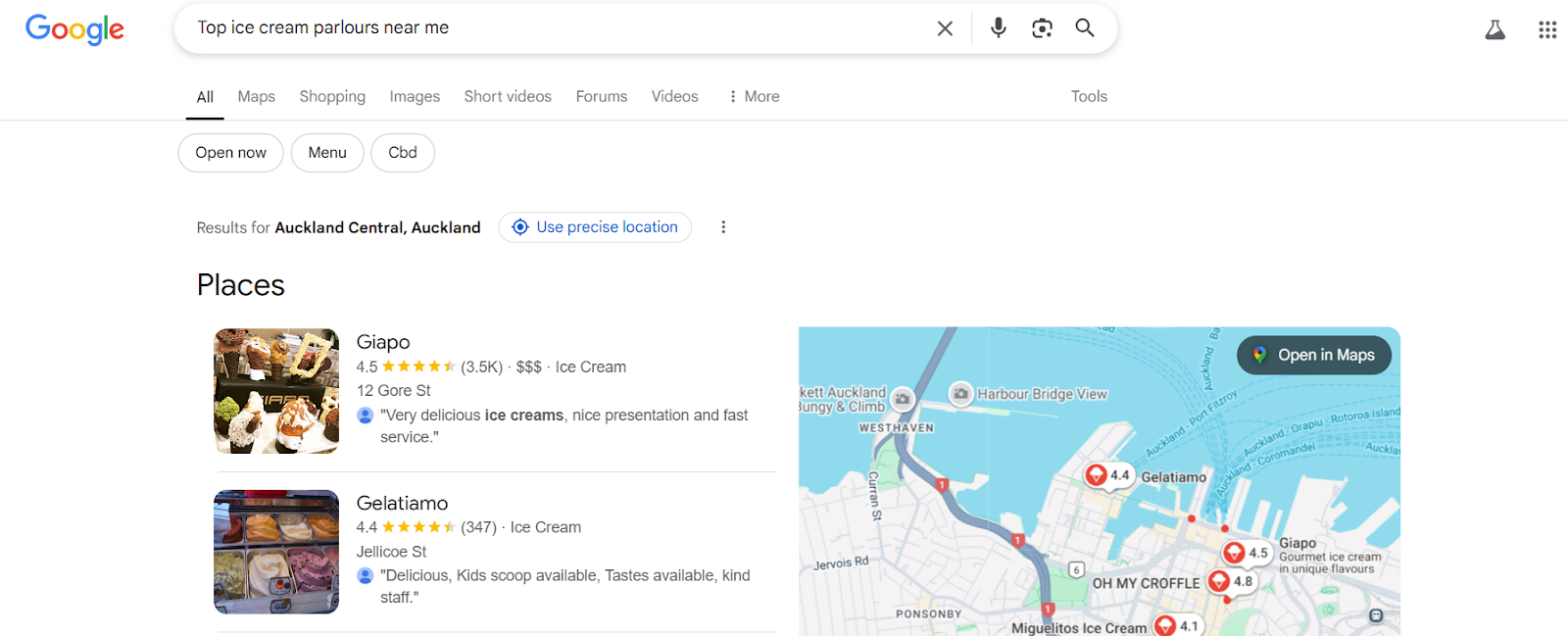
Task: Click Use precise location button
Action: (x=595, y=227)
